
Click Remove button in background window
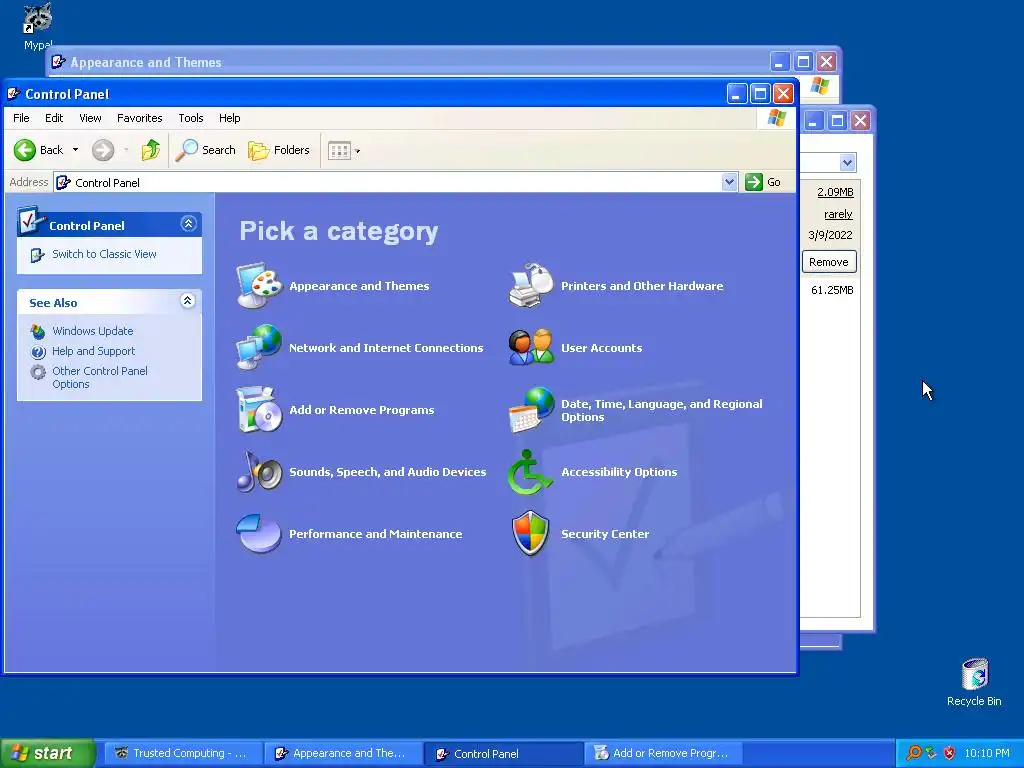[x=829, y=262]
